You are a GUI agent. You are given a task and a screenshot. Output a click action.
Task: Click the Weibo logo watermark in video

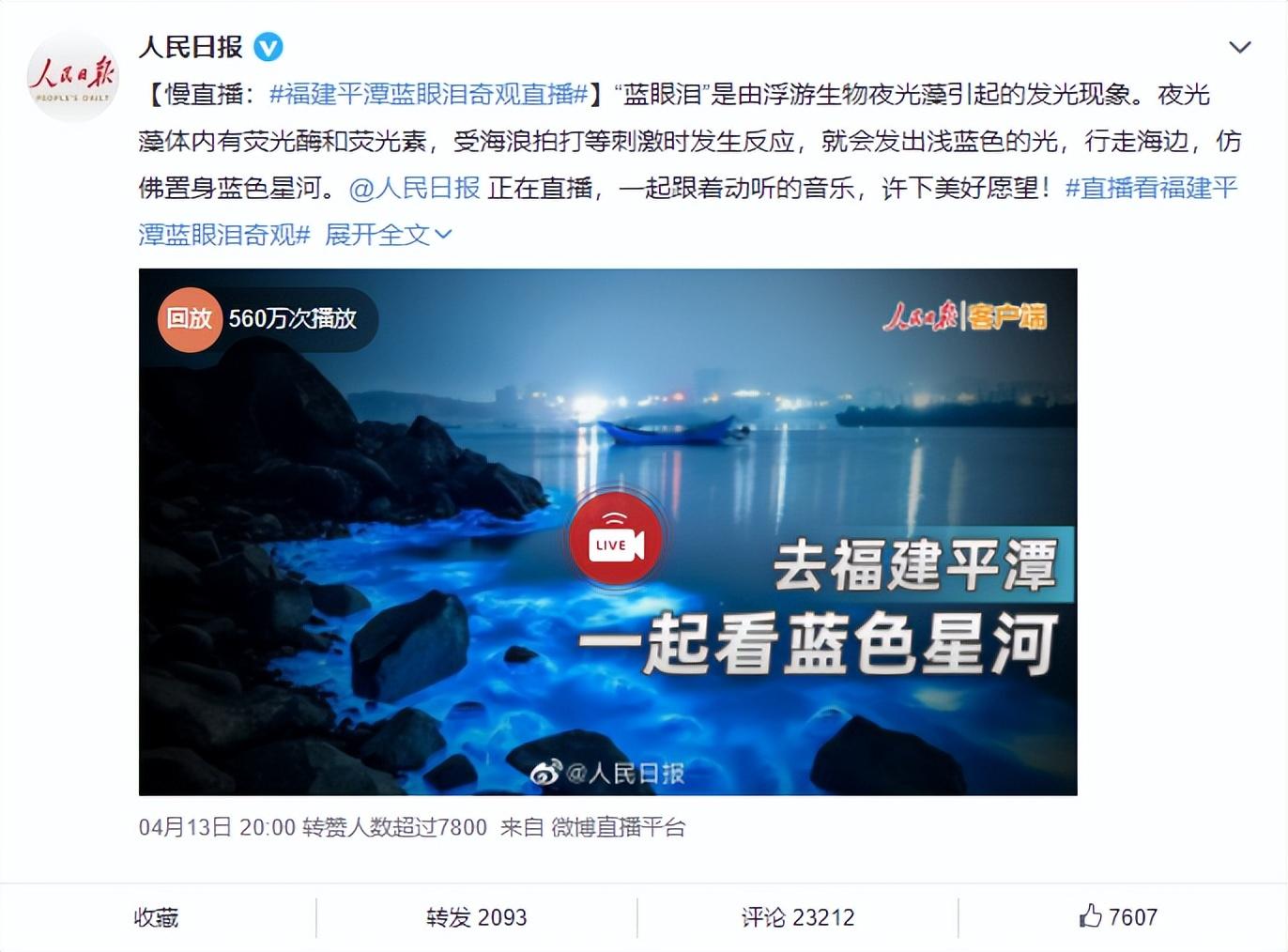(x=545, y=774)
